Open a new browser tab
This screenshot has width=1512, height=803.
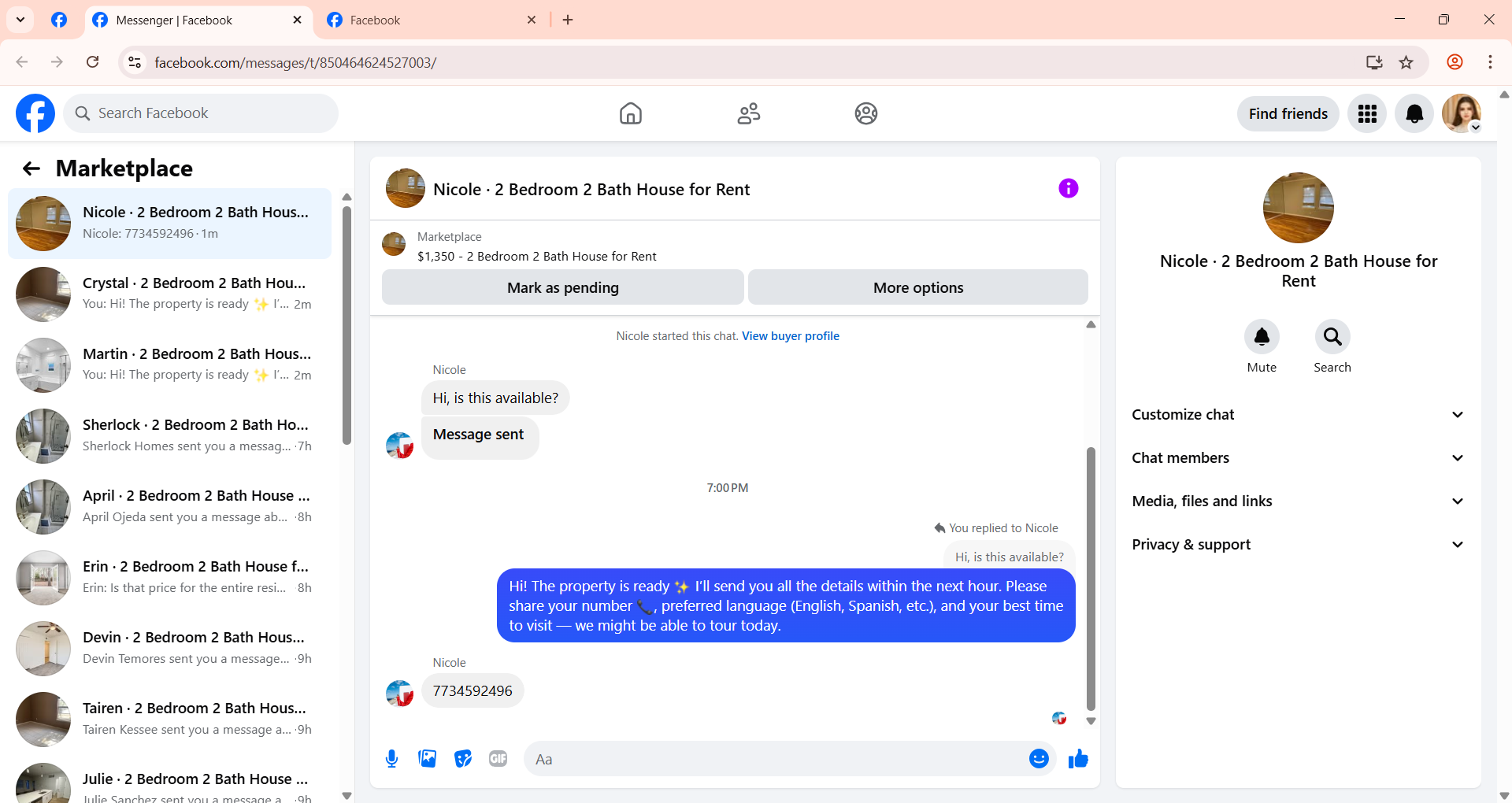pos(568,20)
